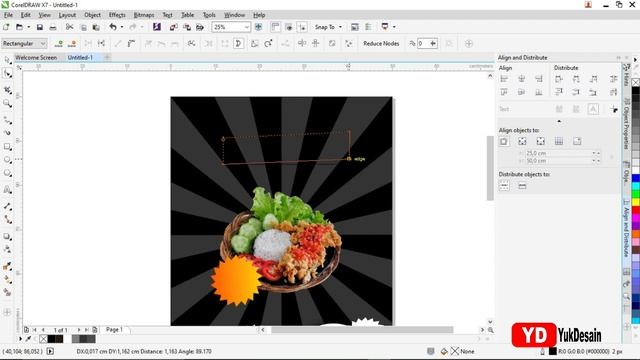
Task: Click the Add Nodes icon
Action: [59, 43]
